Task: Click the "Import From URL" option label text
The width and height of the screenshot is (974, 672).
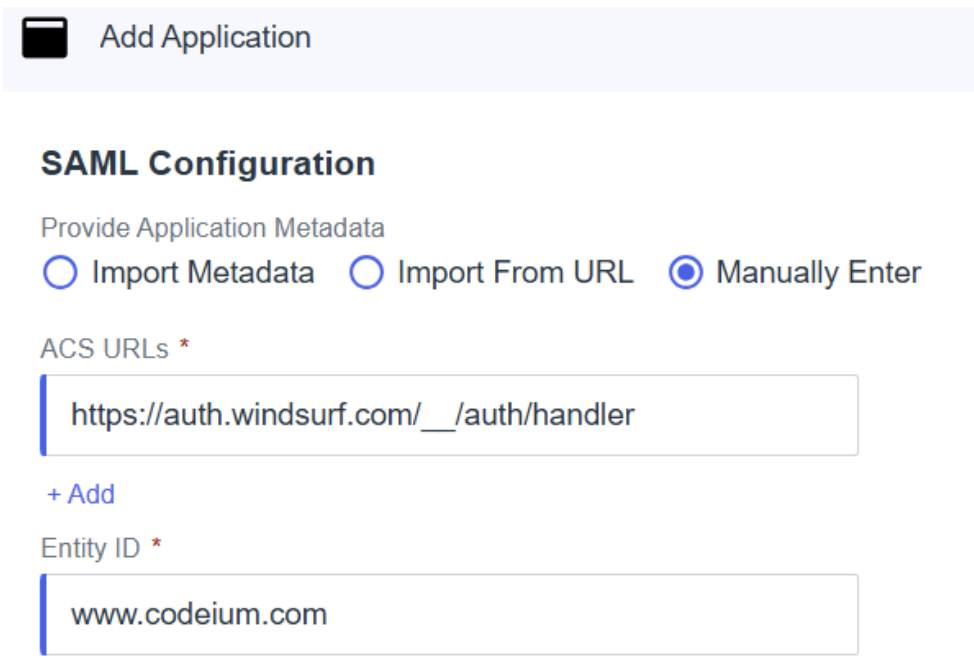Action: pos(515,273)
